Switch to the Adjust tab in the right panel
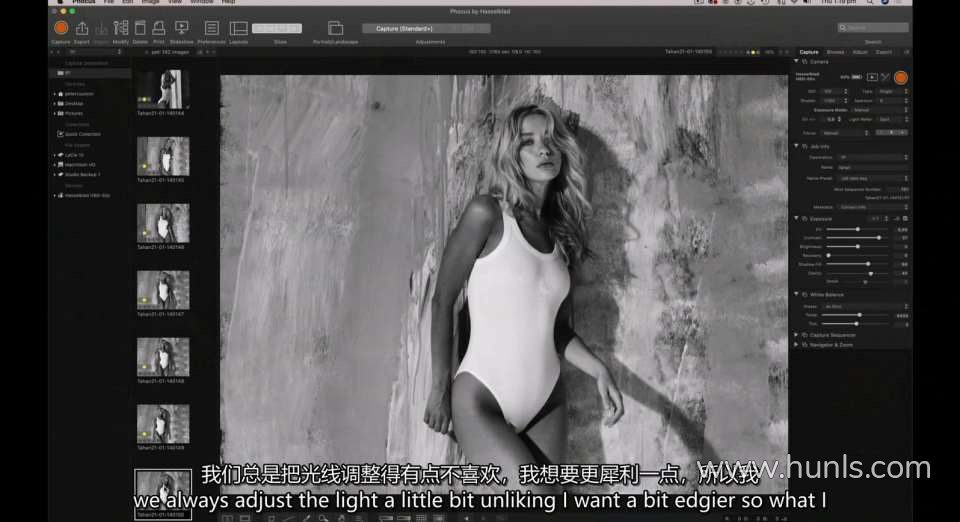The image size is (960, 522). click(860, 52)
